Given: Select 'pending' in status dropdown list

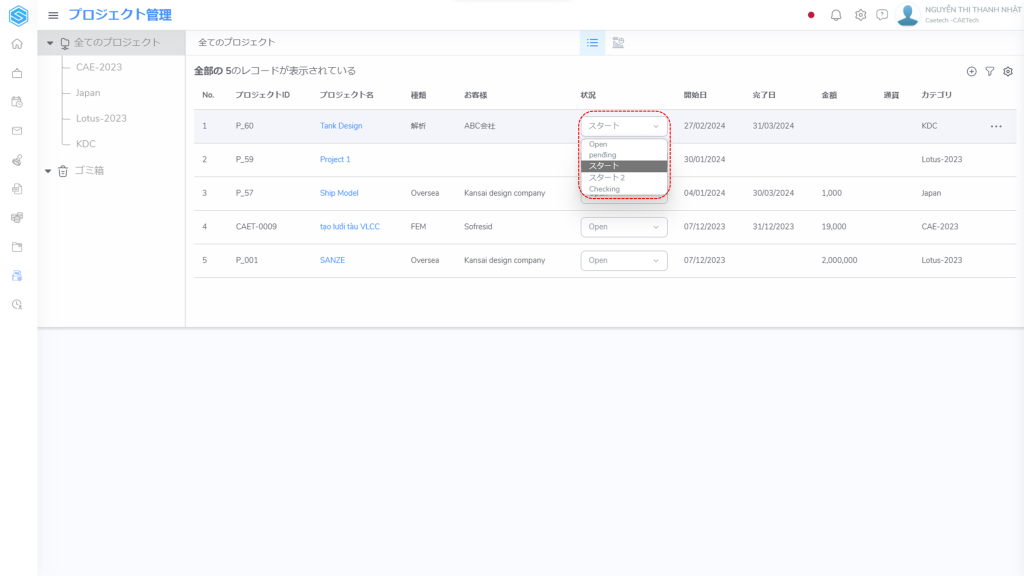Looking at the screenshot, I should pos(602,155).
